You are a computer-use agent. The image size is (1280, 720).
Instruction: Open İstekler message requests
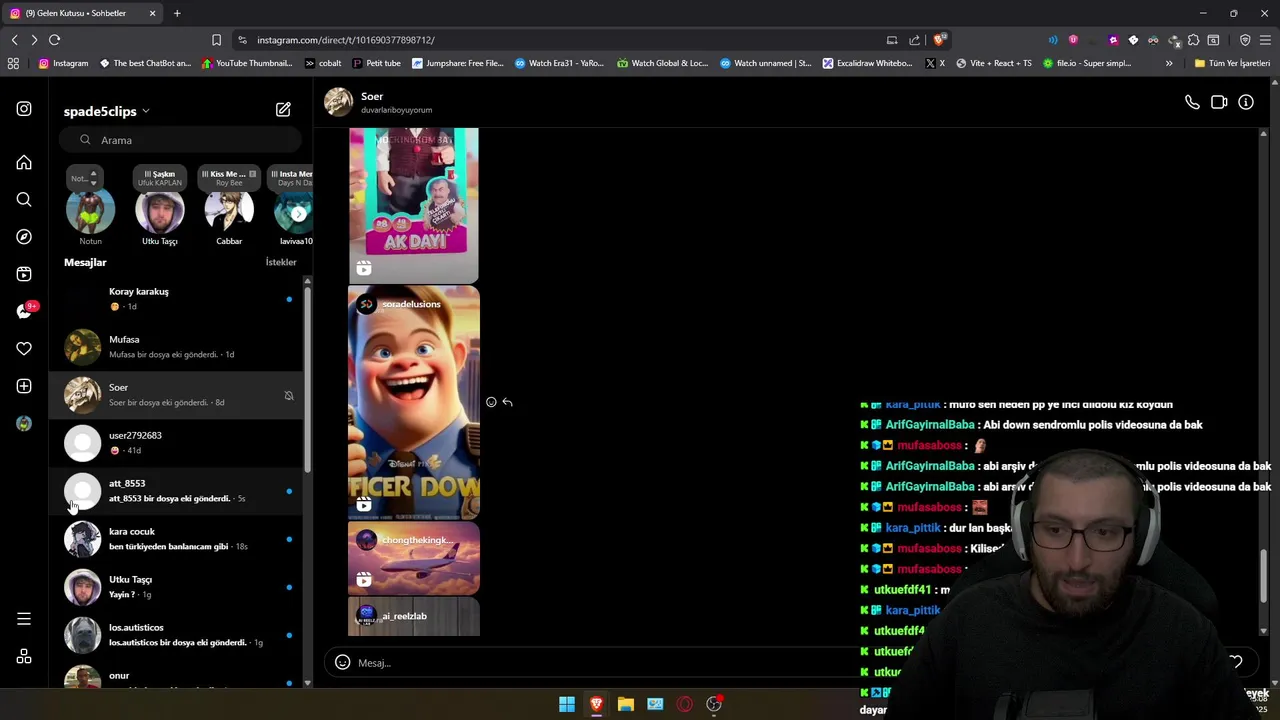[x=281, y=262]
